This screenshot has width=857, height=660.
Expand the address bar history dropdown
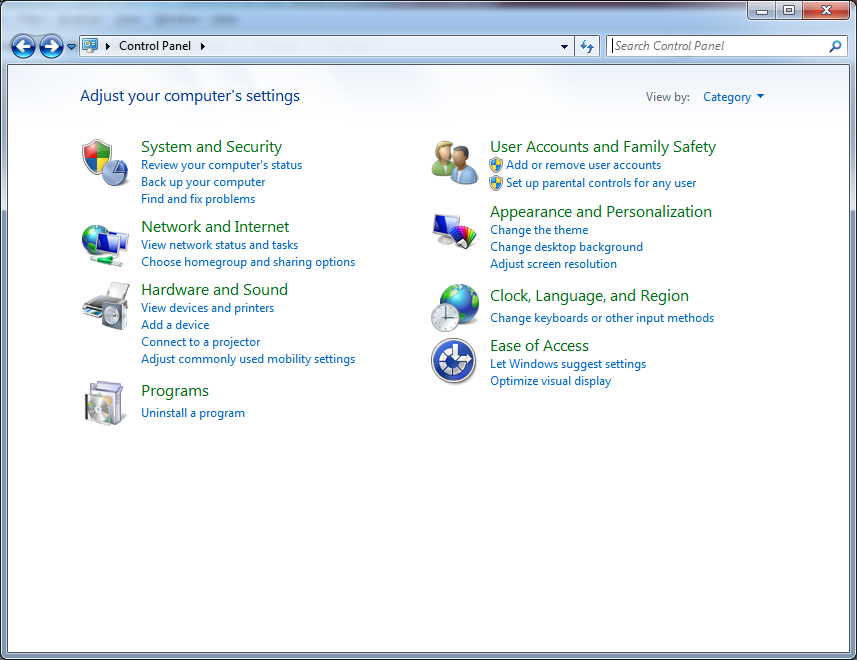pyautogui.click(x=565, y=46)
